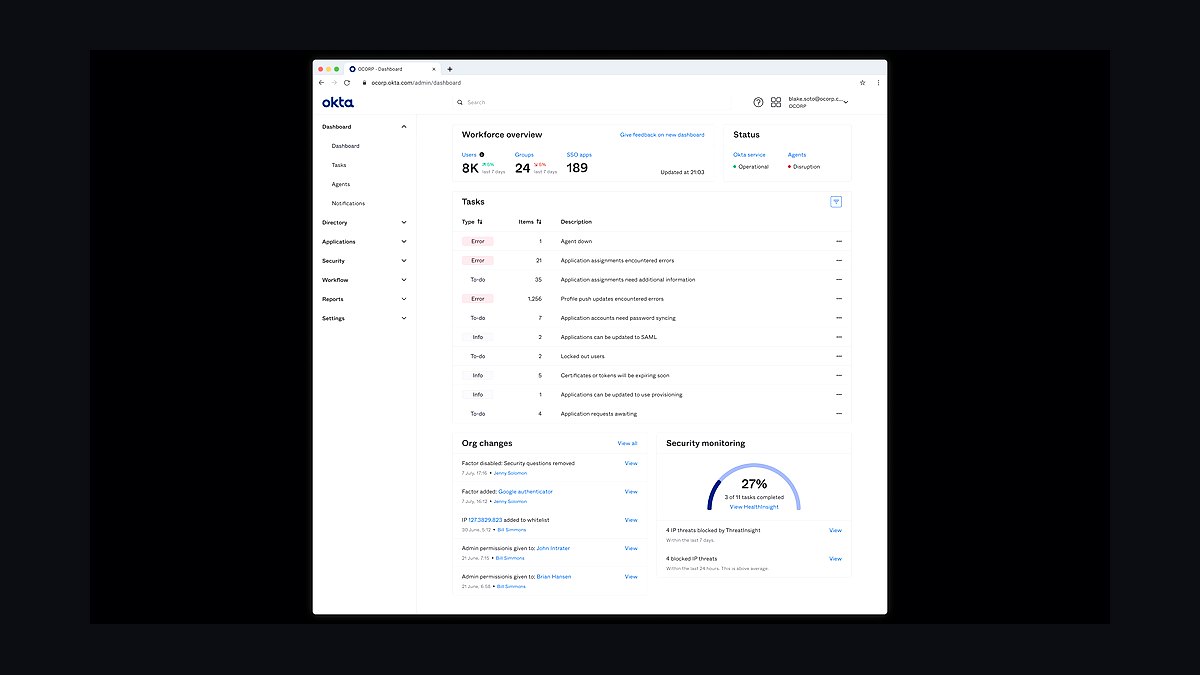This screenshot has height=675, width=1200.
Task: Open the blake.soto account dropdown
Action: (818, 102)
